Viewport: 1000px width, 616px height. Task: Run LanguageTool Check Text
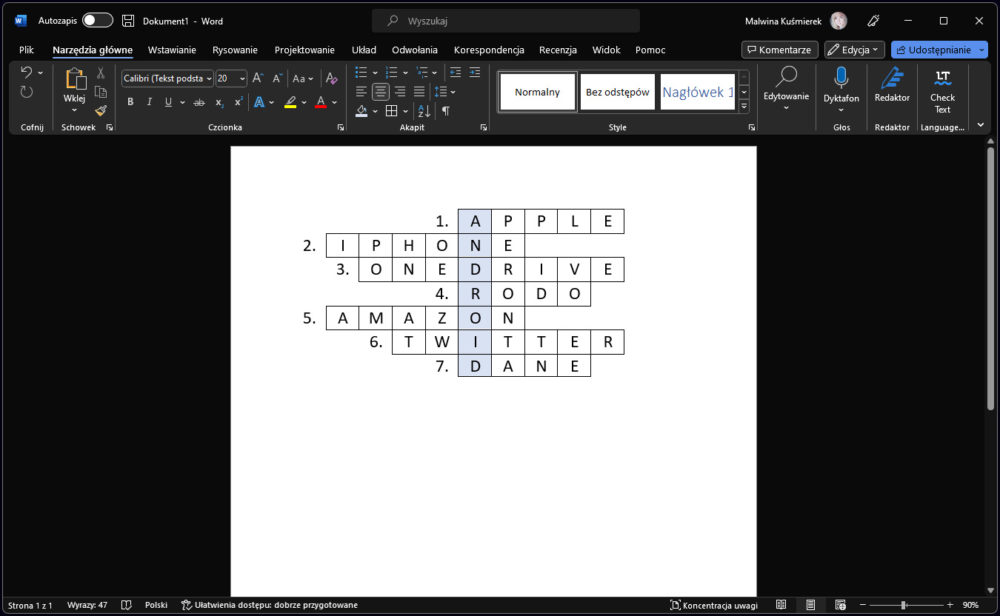tap(942, 91)
